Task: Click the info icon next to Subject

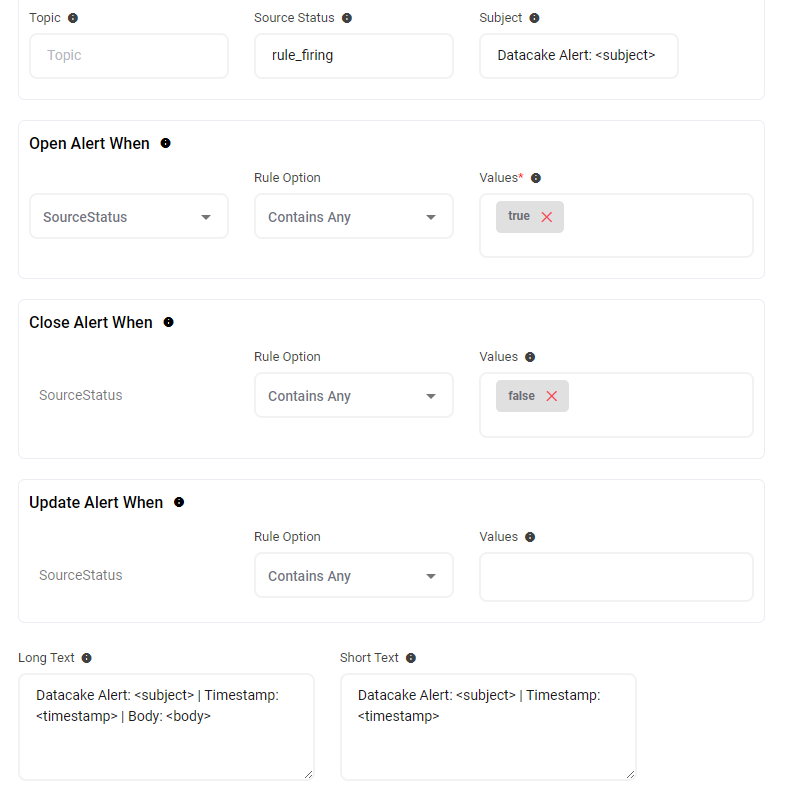Action: click(534, 18)
